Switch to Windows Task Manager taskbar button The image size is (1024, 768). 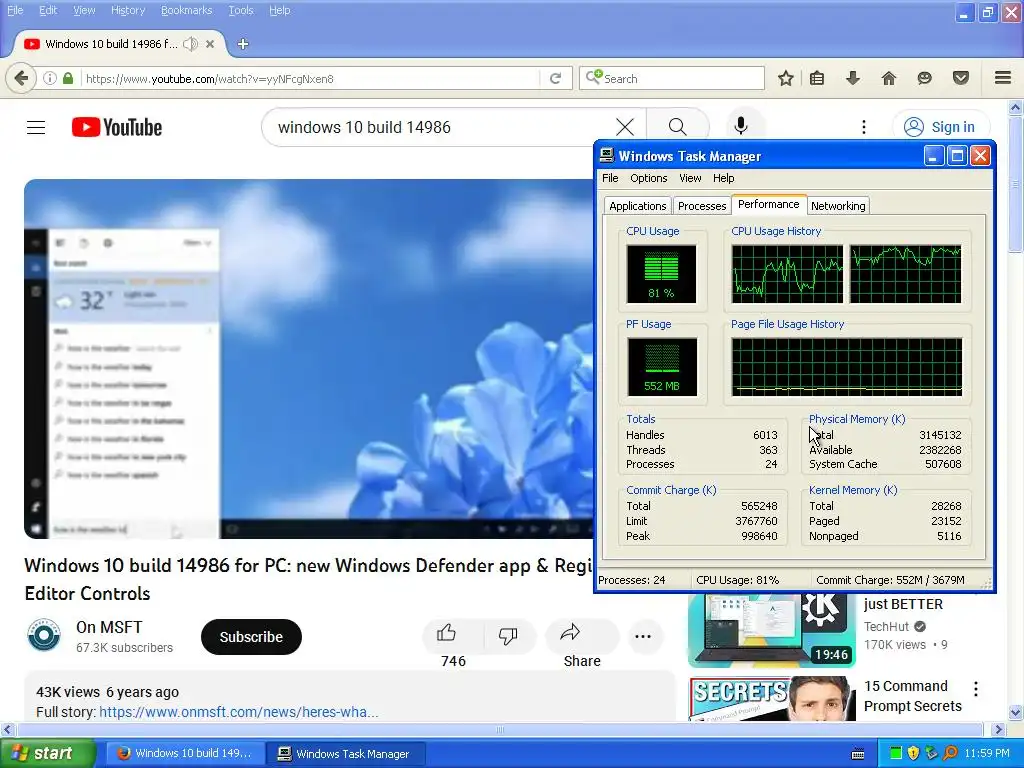click(346, 754)
